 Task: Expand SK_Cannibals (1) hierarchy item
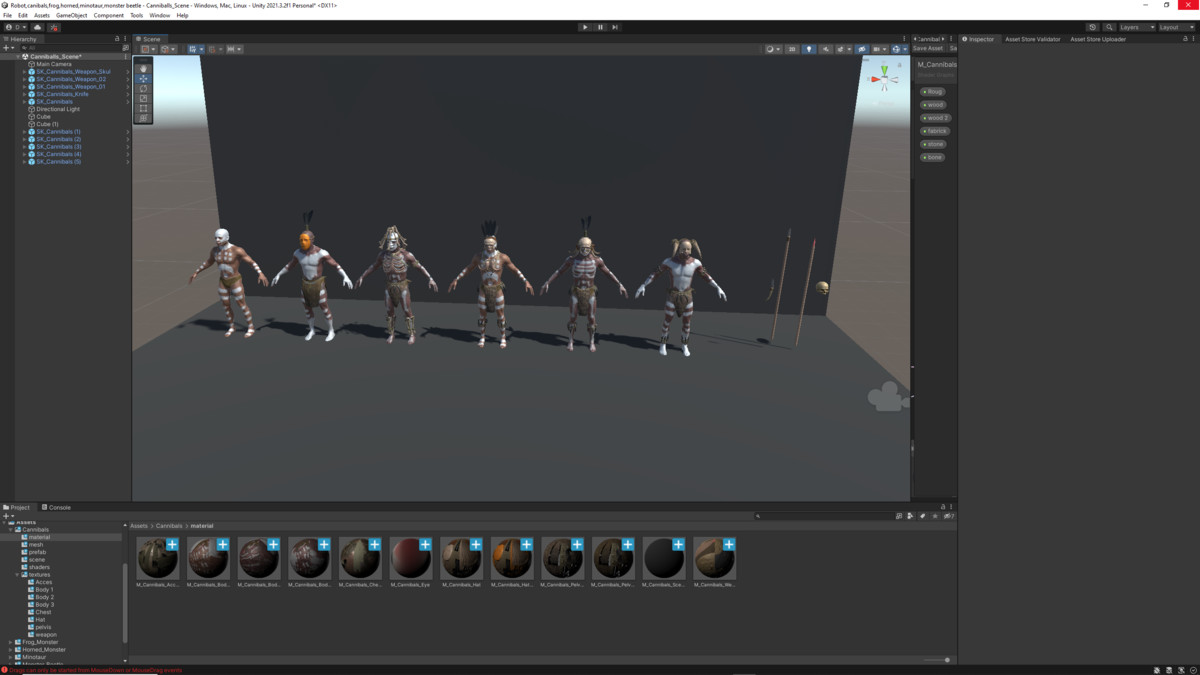pyautogui.click(x=25, y=132)
